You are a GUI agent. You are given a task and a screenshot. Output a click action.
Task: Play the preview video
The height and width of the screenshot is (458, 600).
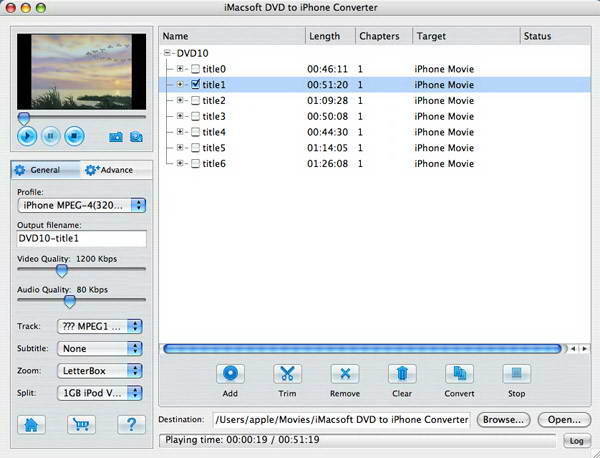[x=27, y=136]
